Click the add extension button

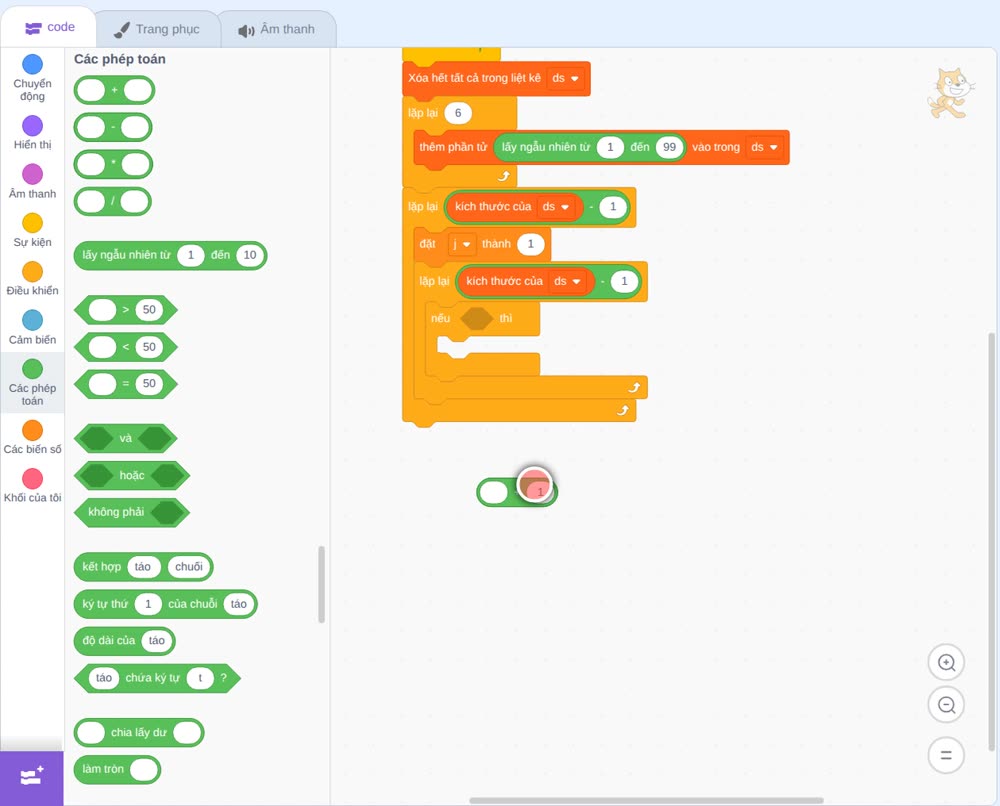coord(32,777)
